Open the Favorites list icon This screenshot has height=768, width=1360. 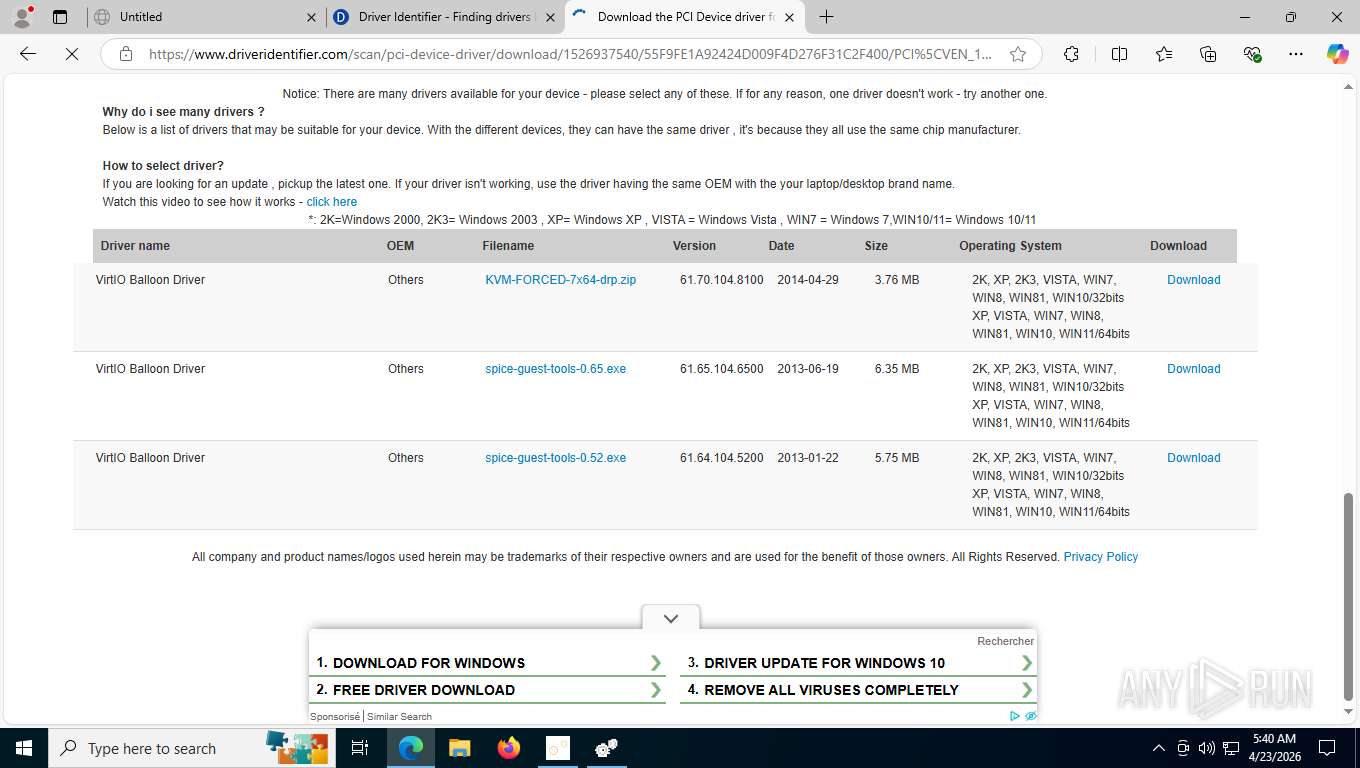tap(1164, 54)
